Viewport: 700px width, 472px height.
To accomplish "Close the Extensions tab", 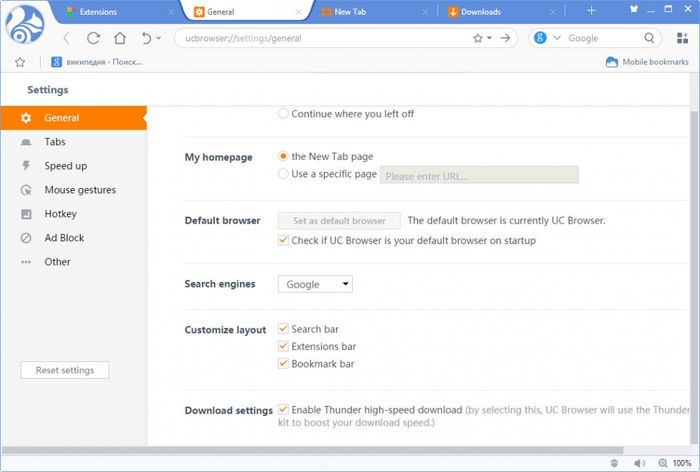I will point(171,12).
